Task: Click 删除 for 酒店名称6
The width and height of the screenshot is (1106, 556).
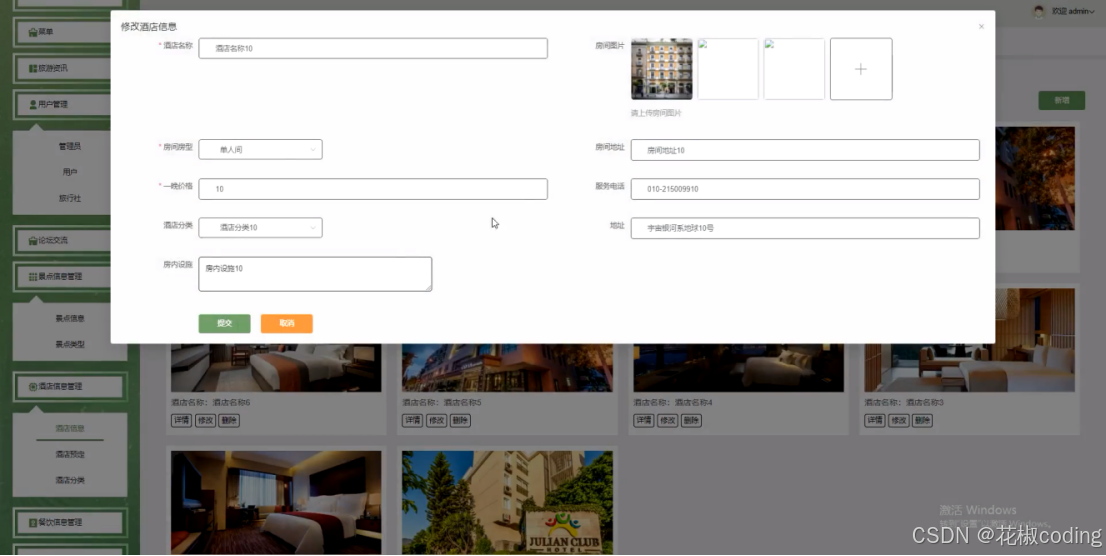Action: click(x=229, y=421)
